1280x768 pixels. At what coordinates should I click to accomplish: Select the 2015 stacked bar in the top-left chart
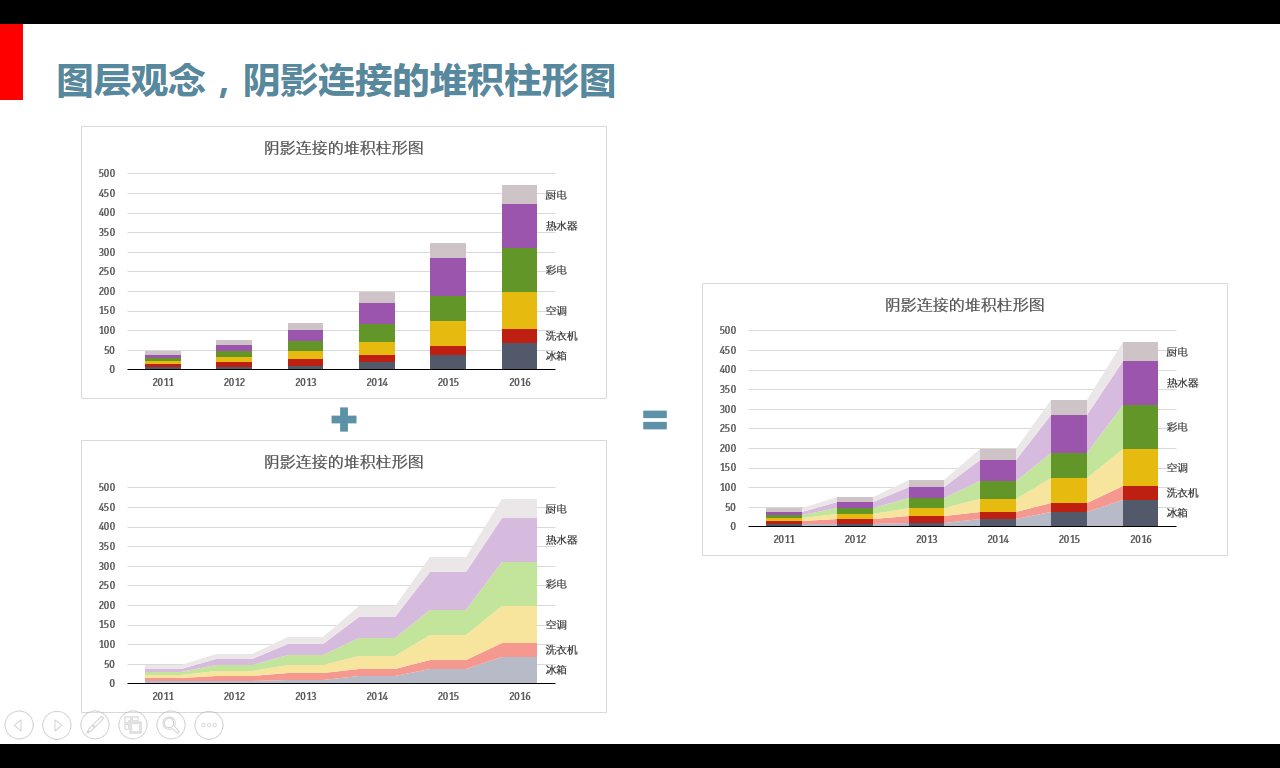pos(448,306)
